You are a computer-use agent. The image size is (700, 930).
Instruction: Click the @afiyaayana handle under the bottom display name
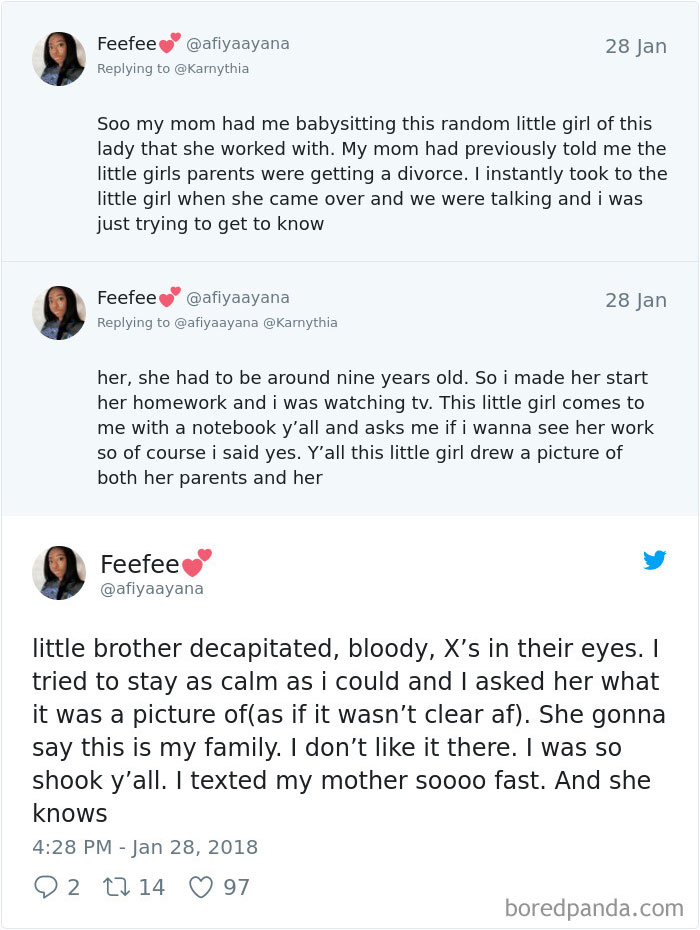[150, 589]
